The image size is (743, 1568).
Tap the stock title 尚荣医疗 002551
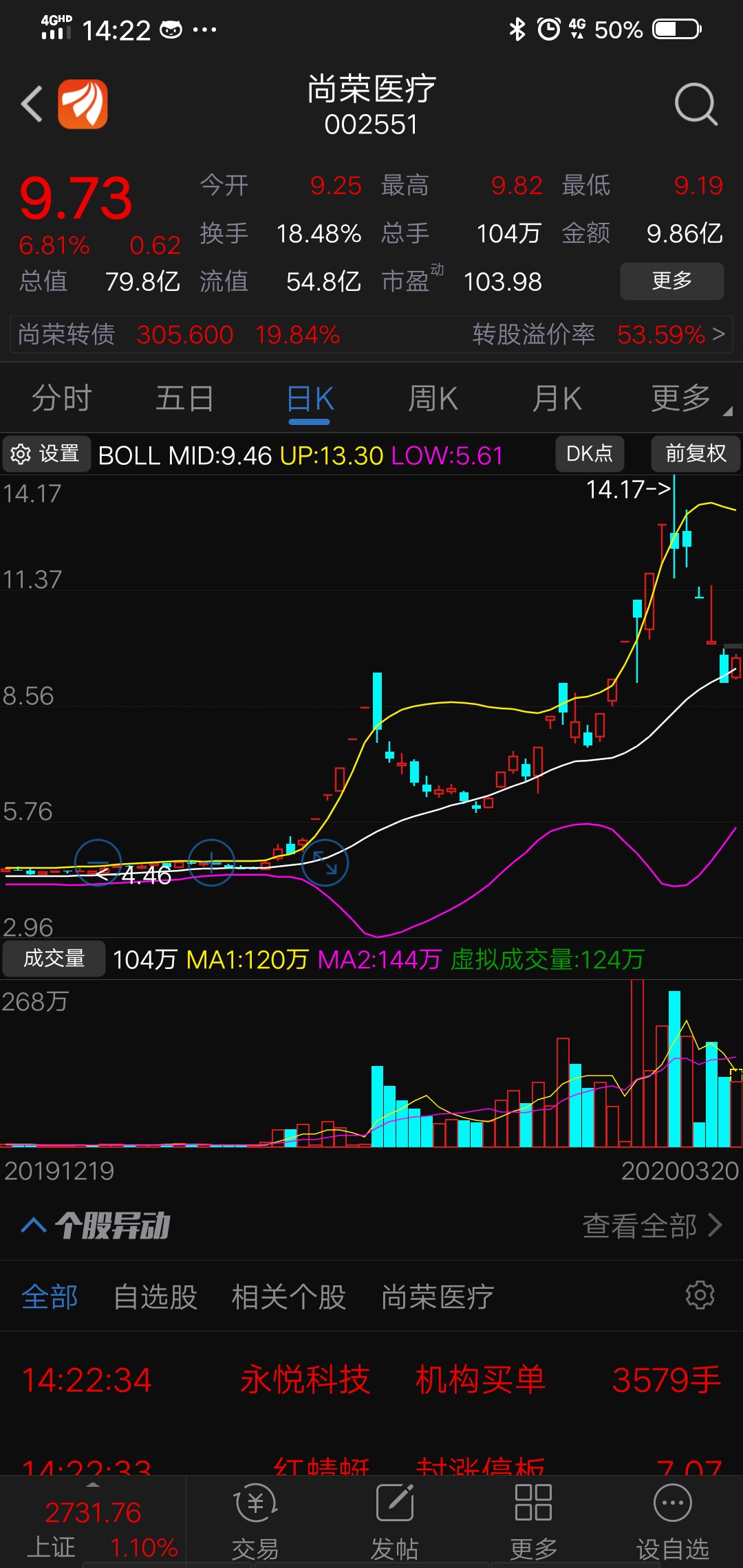tap(371, 106)
